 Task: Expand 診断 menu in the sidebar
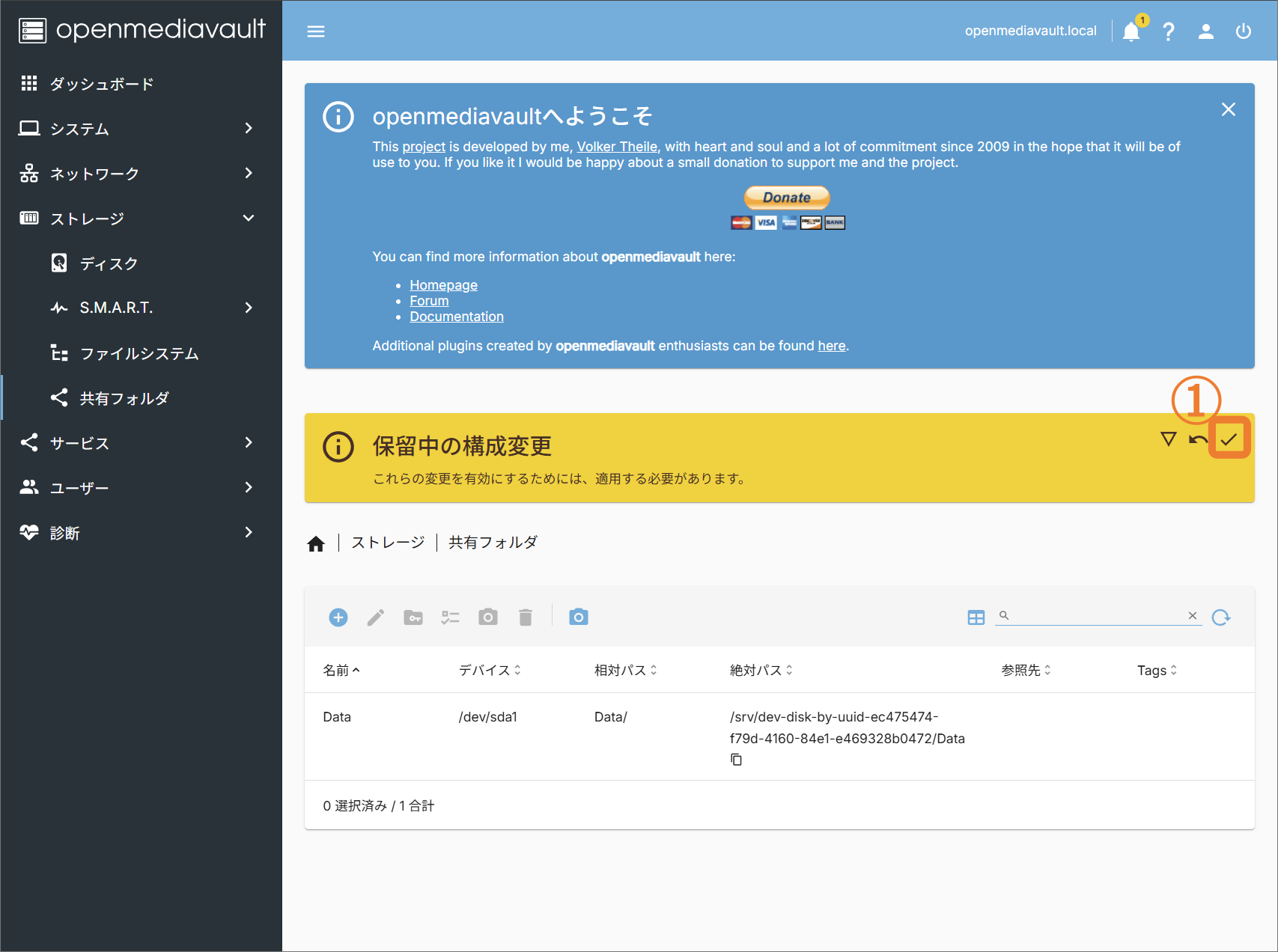tap(141, 533)
